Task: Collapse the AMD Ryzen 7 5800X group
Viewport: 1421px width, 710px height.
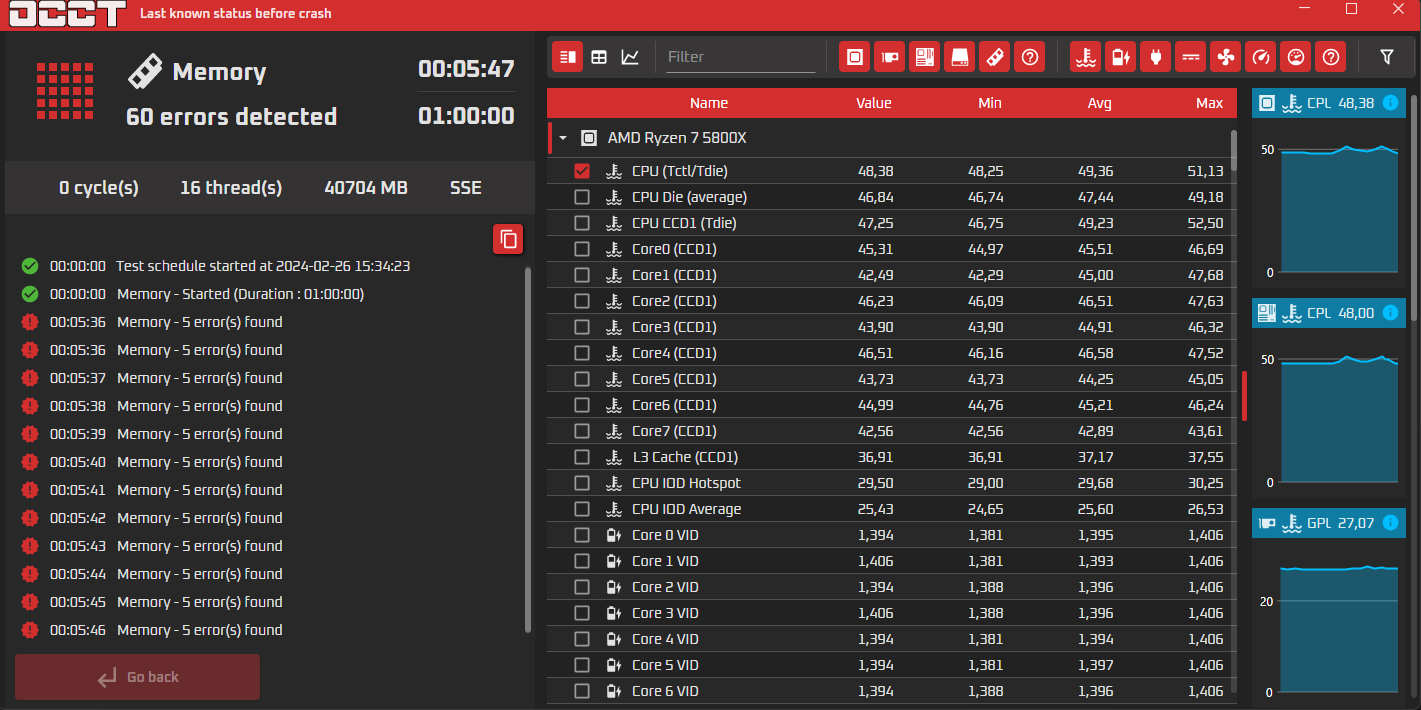Action: tap(563, 138)
